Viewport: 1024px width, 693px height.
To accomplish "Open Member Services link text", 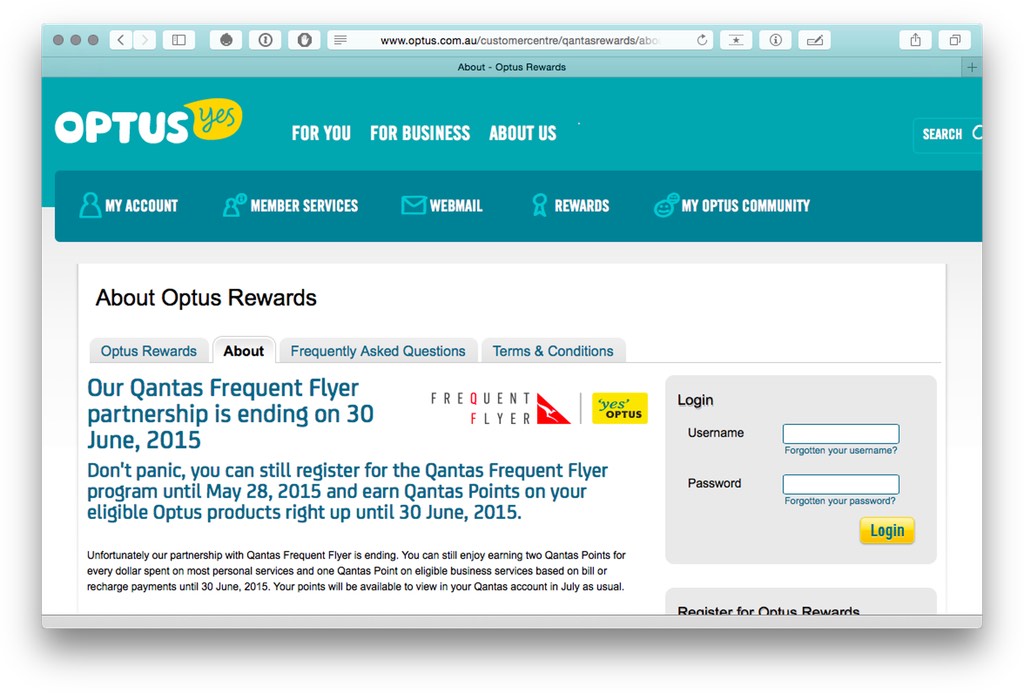I will click(x=304, y=206).
